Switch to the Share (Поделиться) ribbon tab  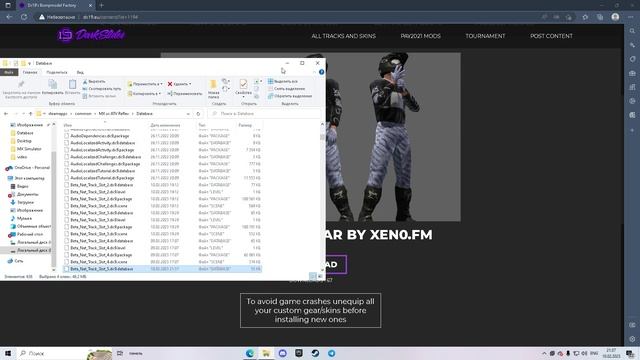(x=57, y=72)
